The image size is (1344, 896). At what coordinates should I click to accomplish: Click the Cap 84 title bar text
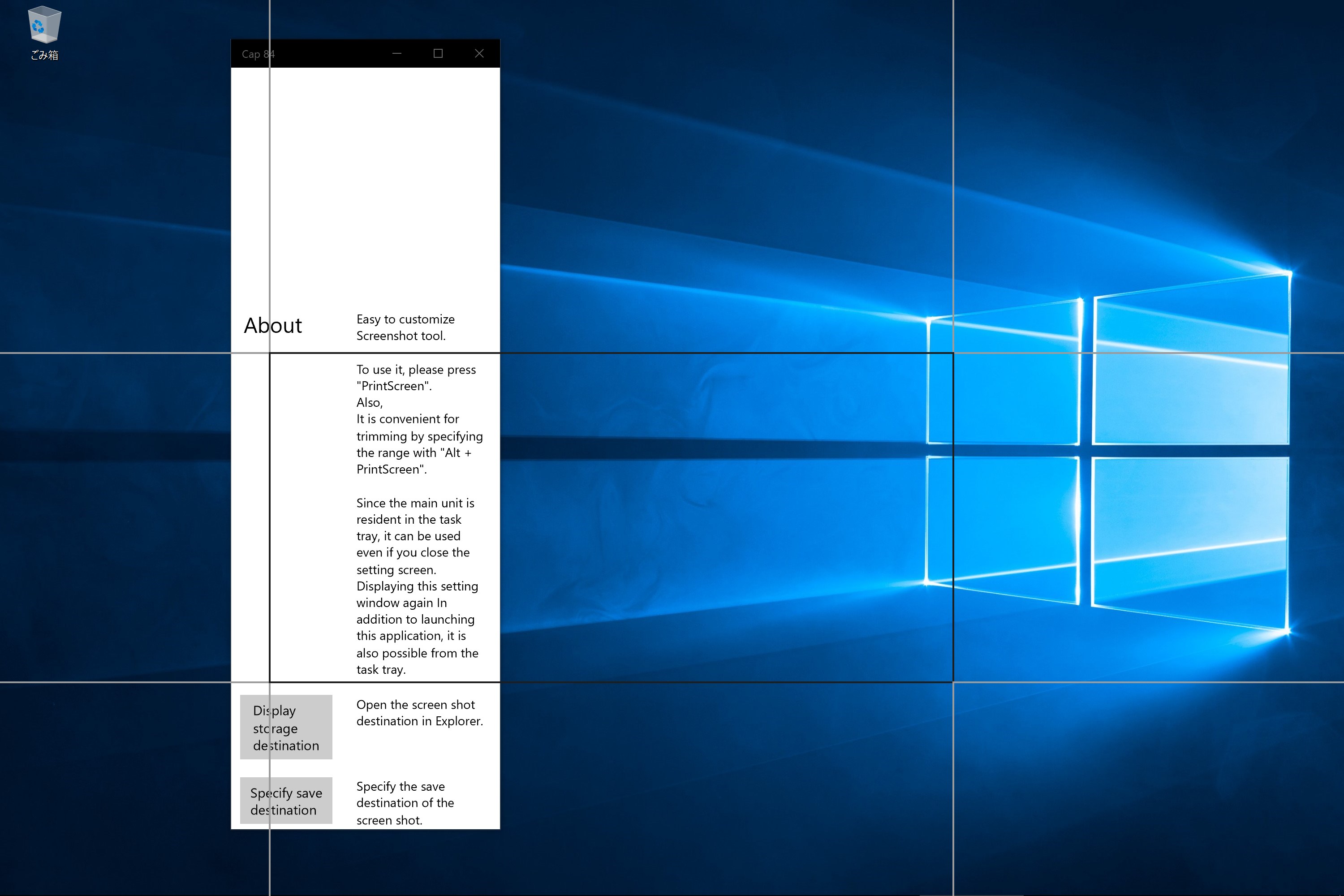tap(258, 54)
